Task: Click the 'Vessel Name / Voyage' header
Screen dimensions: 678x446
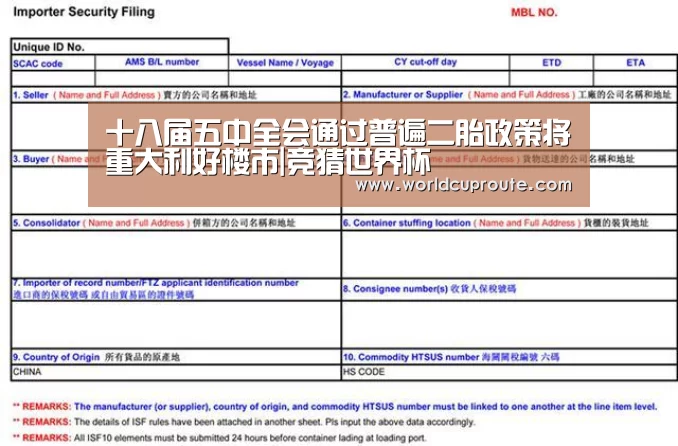Action: 285,63
